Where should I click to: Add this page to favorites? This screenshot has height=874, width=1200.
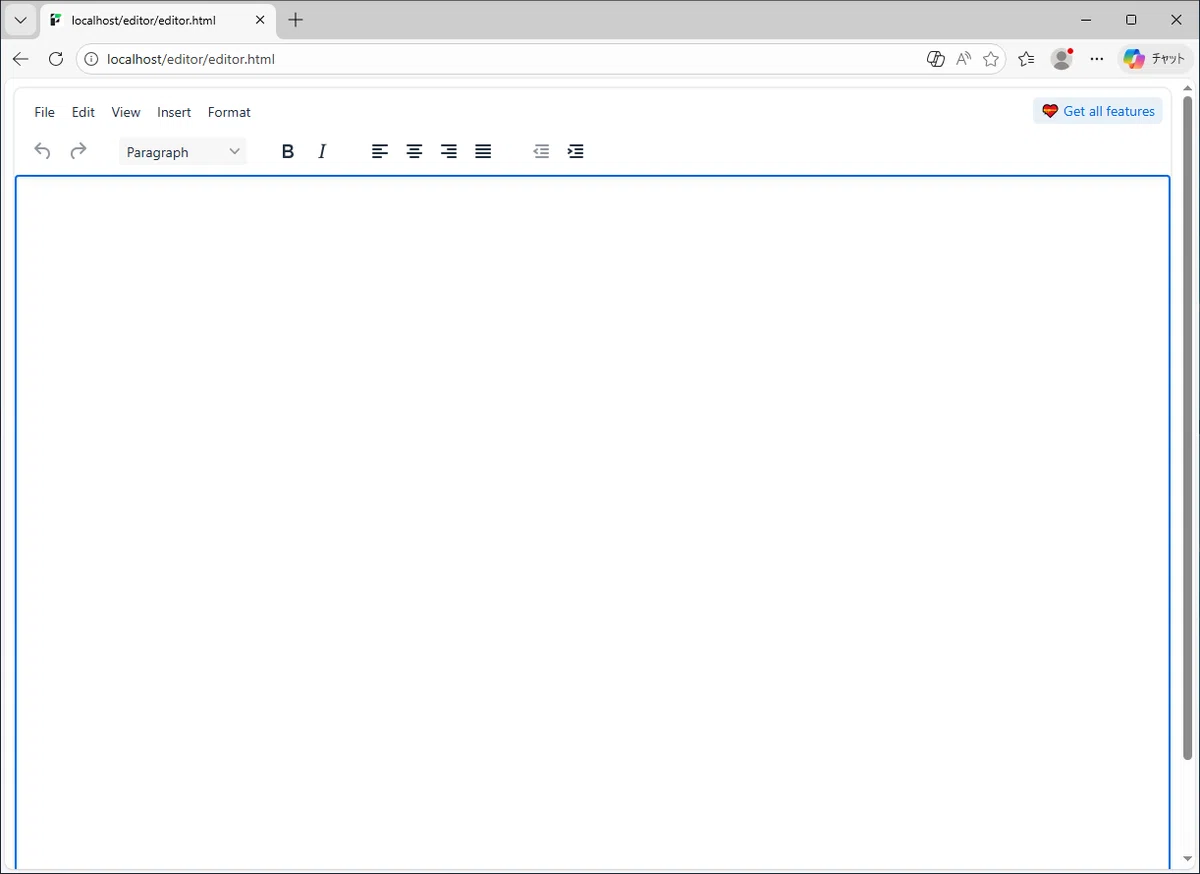pyautogui.click(x=991, y=59)
